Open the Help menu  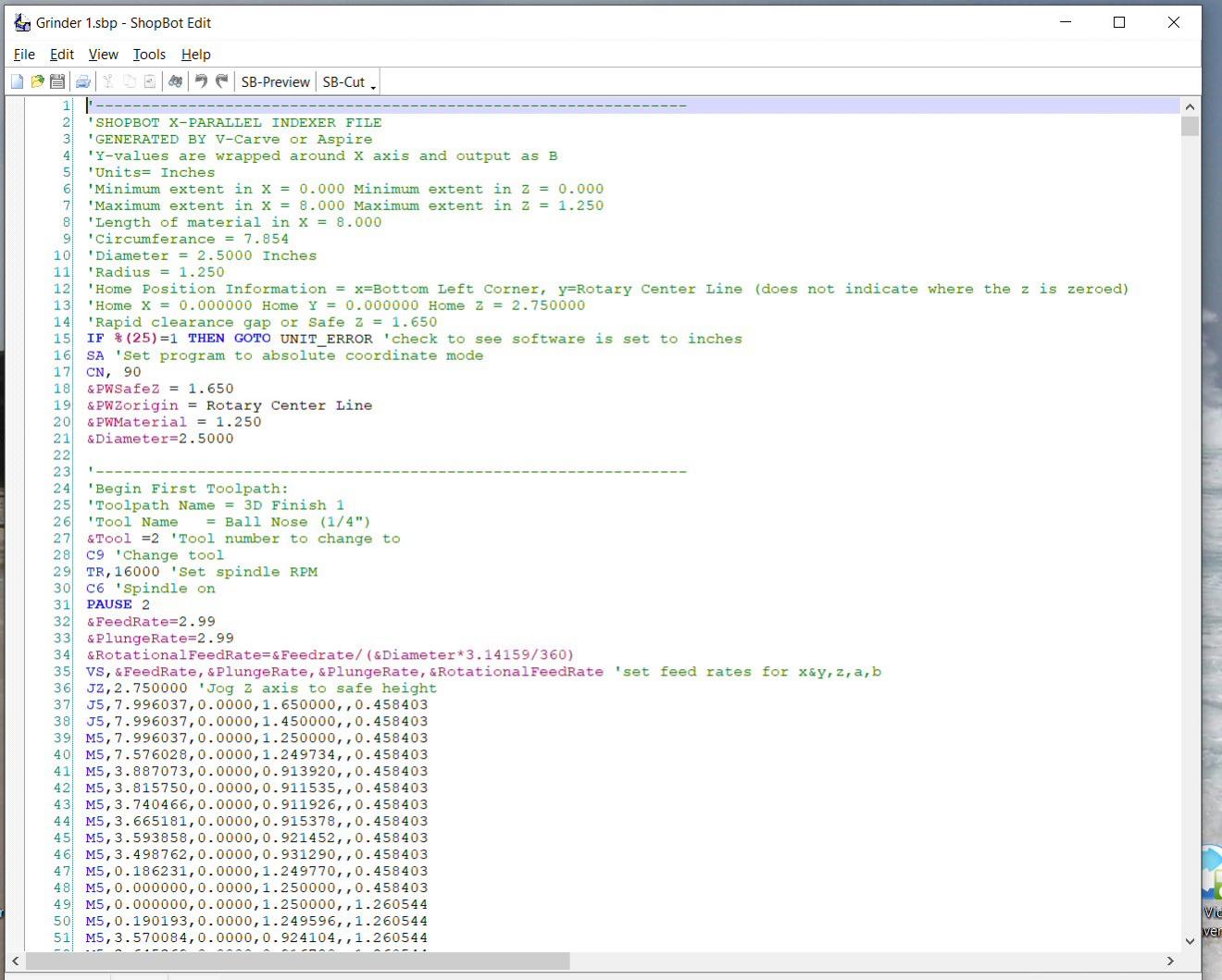(195, 55)
